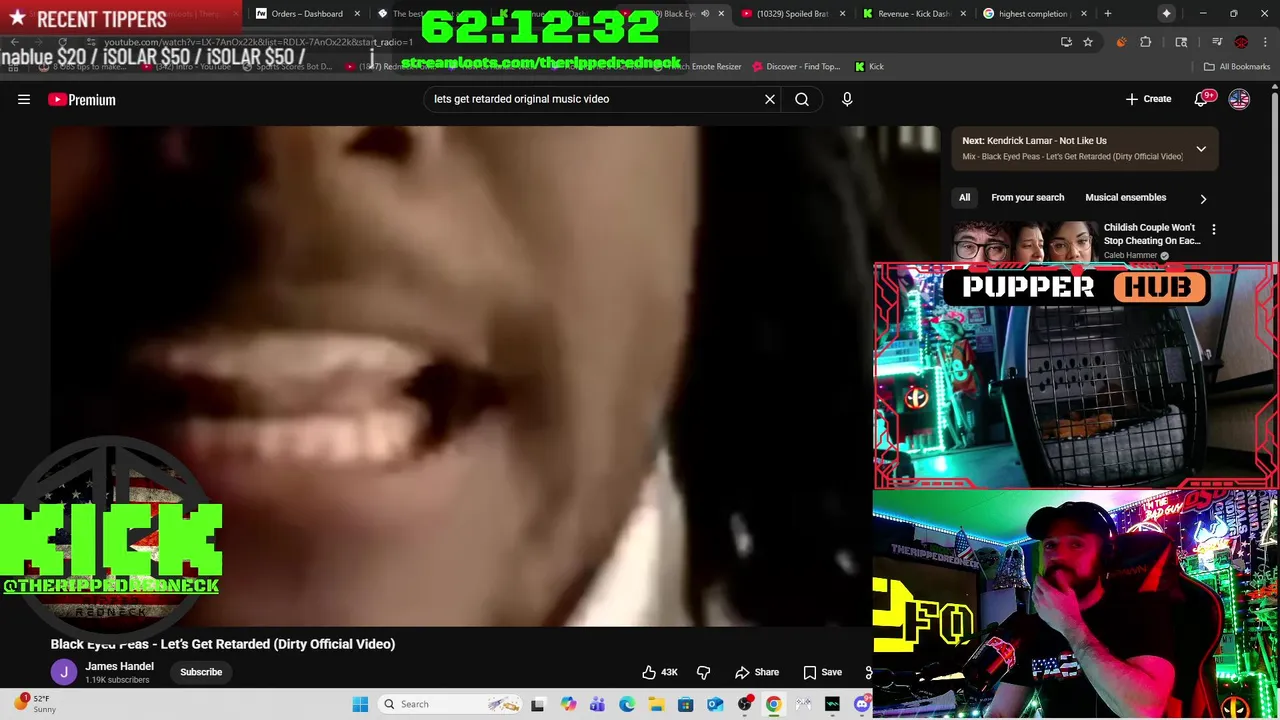Open the James Handel channel avatar
This screenshot has width=1280, height=720.
click(x=63, y=672)
